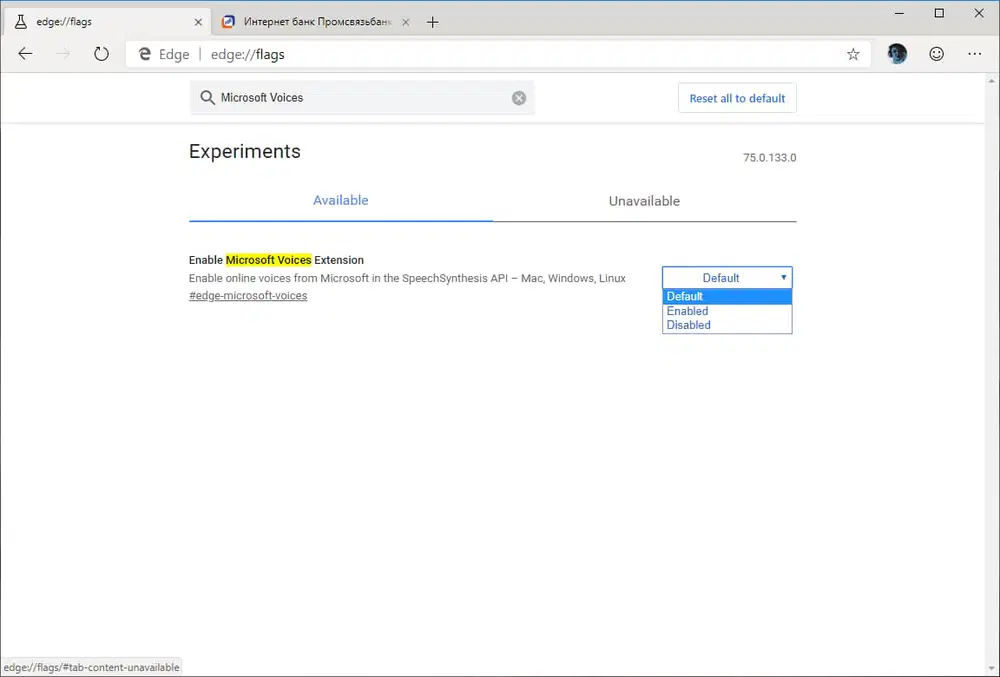Click the version number 75.0.133.0
Screen dimensions: 1000x677
769,157
